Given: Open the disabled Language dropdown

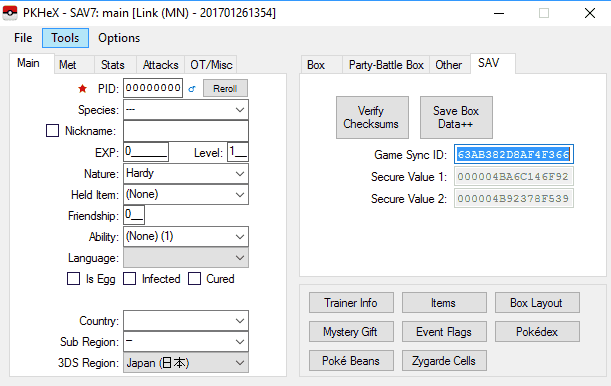Looking at the screenshot, I should click(x=186, y=257).
